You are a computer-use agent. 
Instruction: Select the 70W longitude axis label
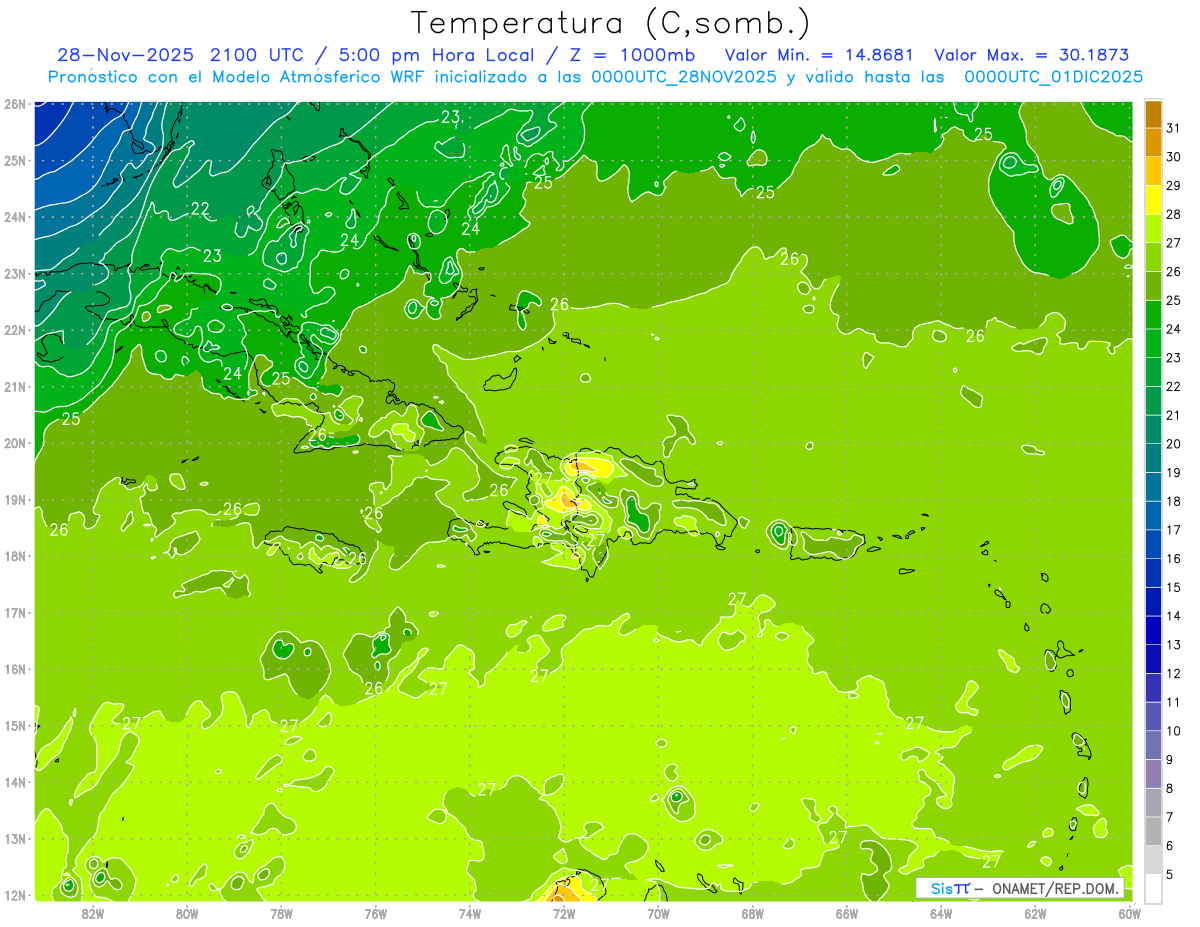pyautogui.click(x=658, y=912)
